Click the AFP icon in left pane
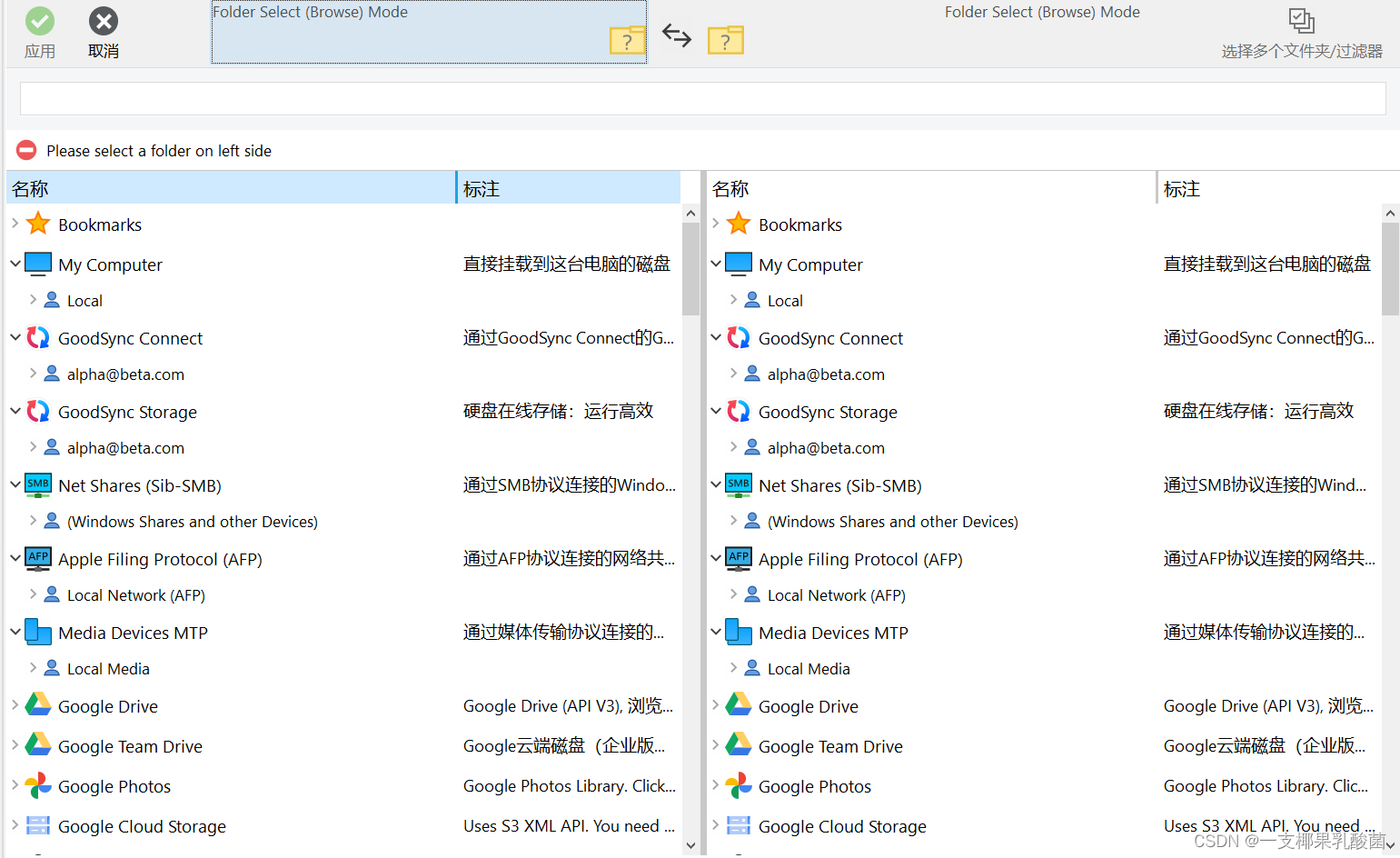This screenshot has height=858, width=1400. [38, 559]
